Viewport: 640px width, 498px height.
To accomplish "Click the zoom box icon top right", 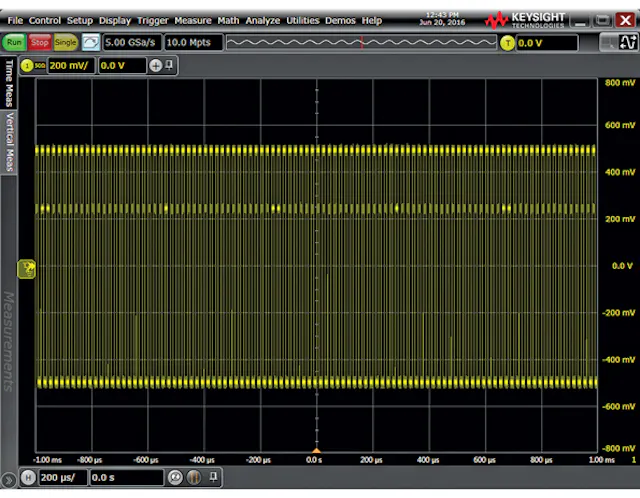I will (x=607, y=42).
